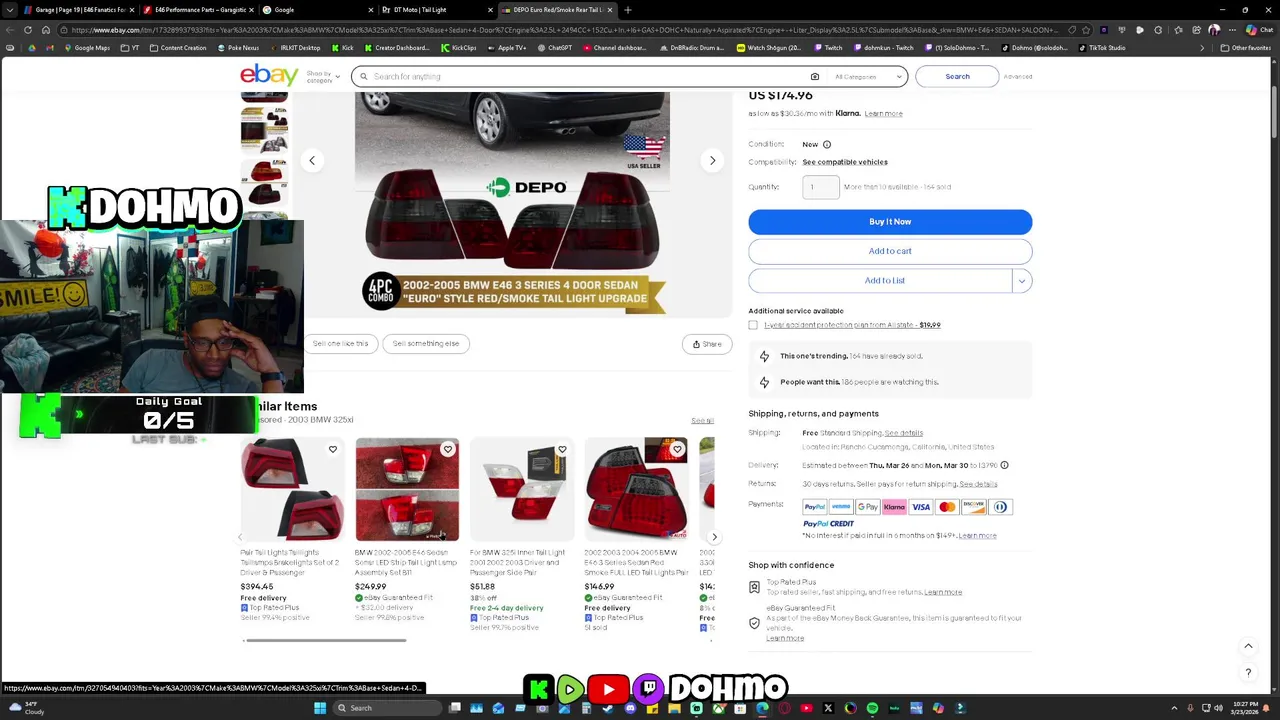Jump back to top with up-arrow button
The image size is (1280, 720).
(1248, 646)
